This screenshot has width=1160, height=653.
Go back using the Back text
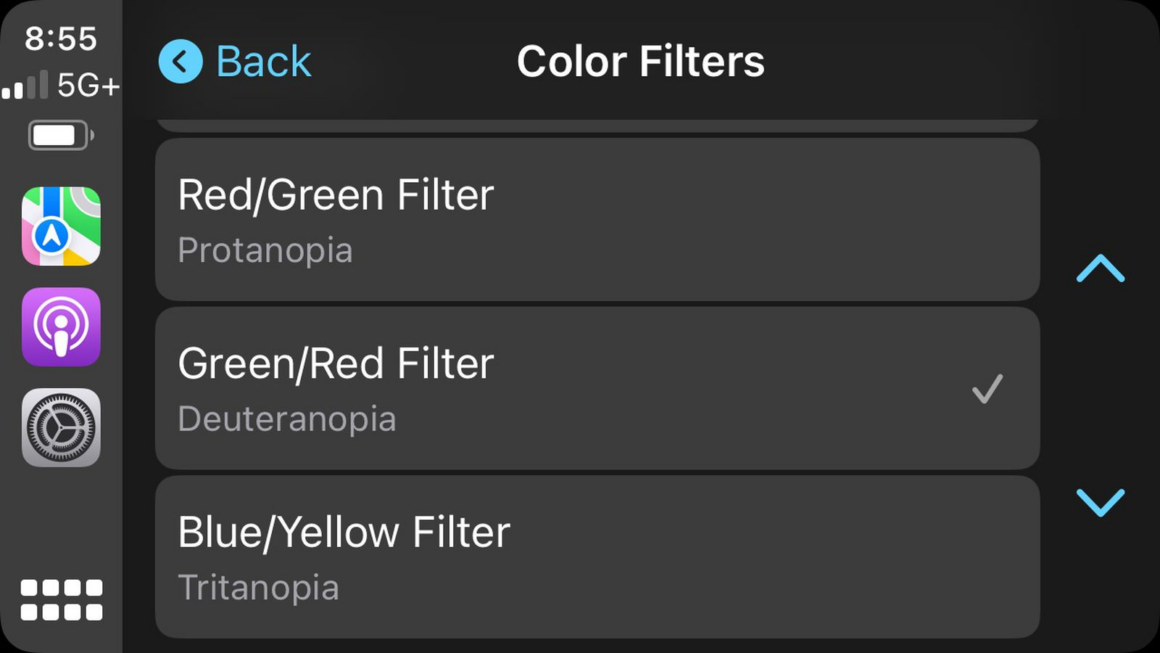pyautogui.click(x=264, y=61)
